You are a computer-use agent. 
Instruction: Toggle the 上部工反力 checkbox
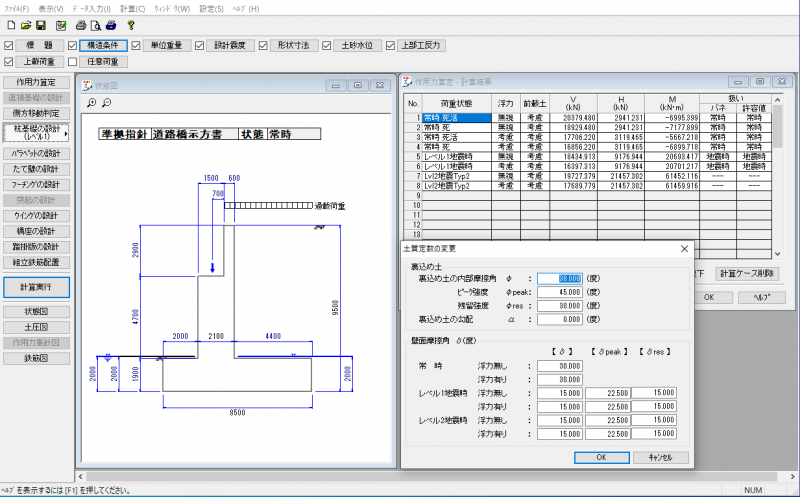click(390, 45)
